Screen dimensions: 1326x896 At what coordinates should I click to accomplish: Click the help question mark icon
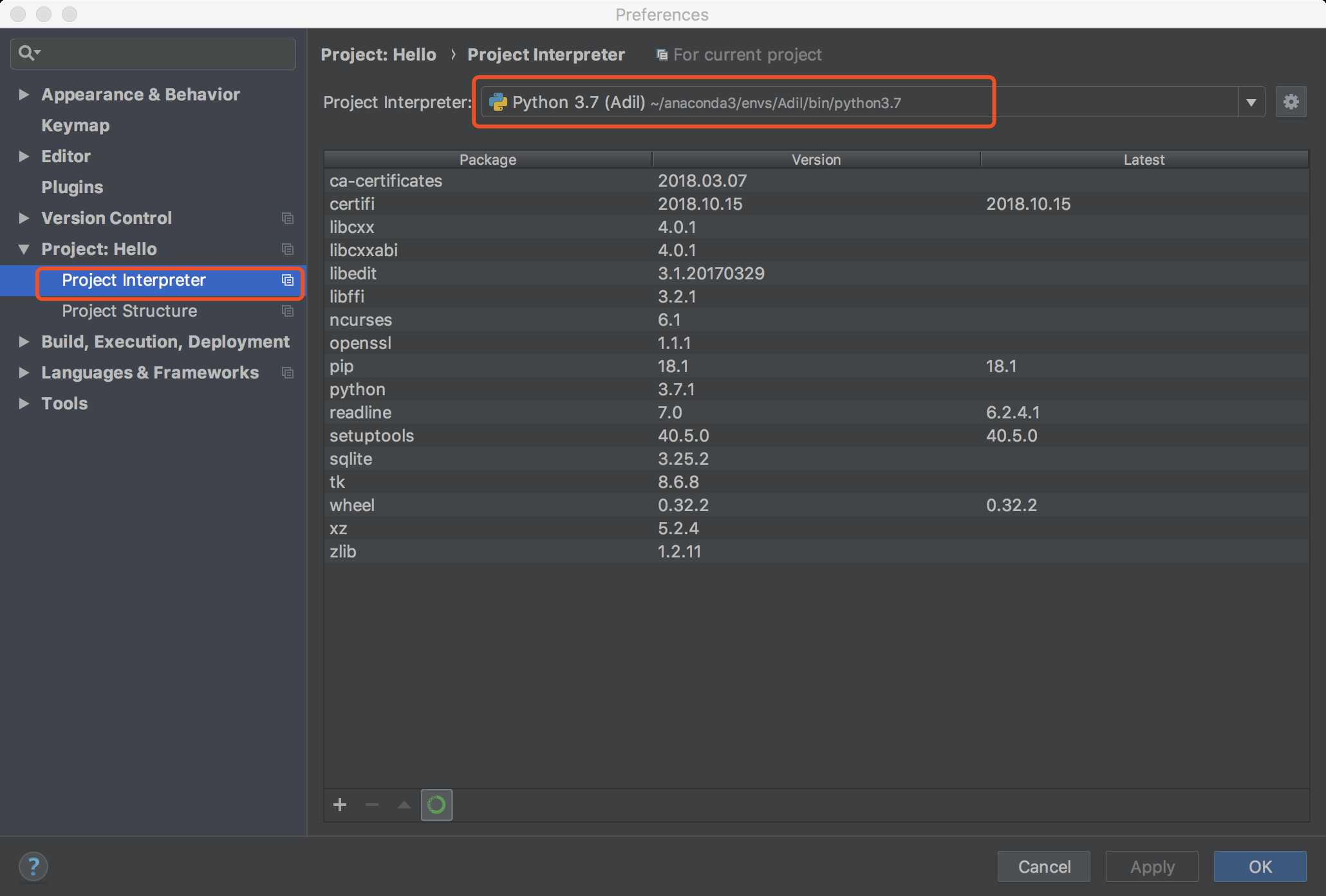click(33, 866)
